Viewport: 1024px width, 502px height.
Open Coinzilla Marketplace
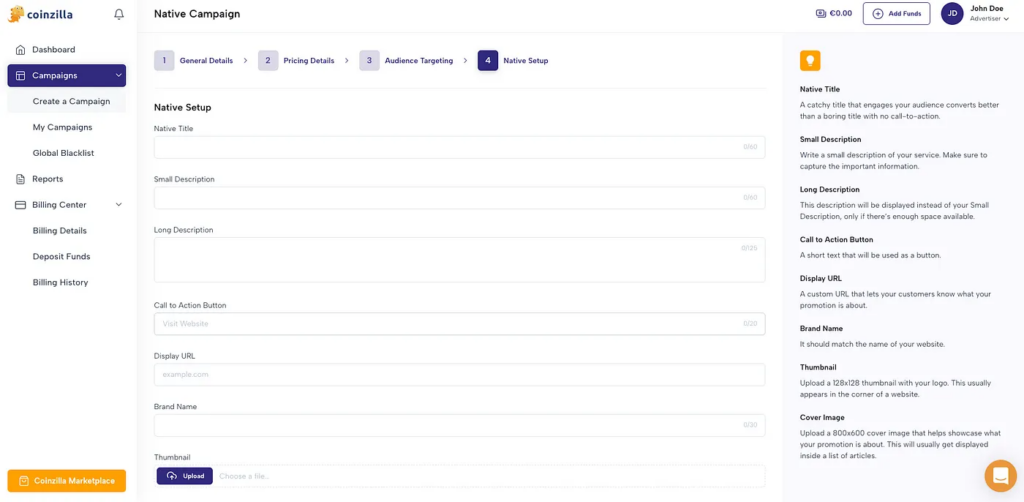click(x=67, y=481)
